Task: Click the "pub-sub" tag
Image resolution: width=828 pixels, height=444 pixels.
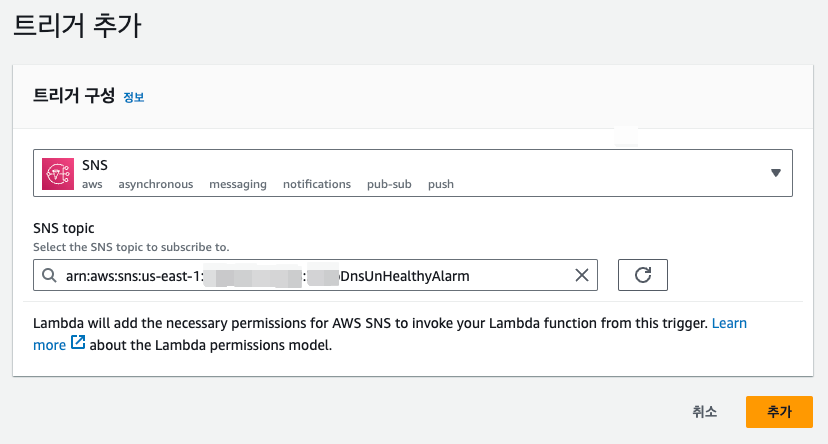Action: [x=389, y=184]
